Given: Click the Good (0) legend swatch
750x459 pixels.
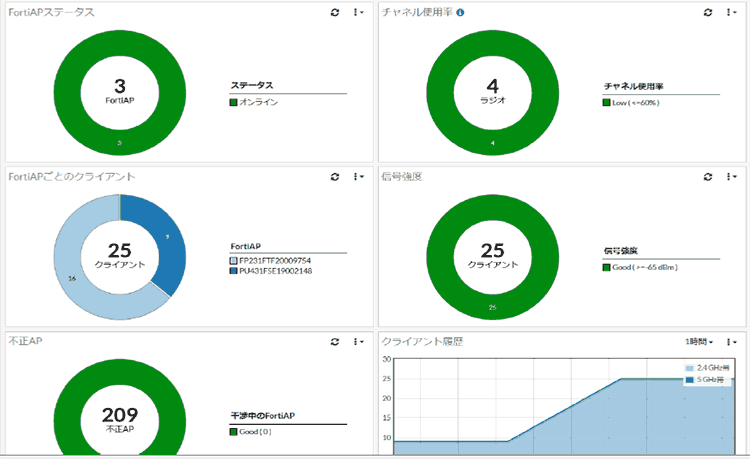Looking at the screenshot, I should click(233, 432).
